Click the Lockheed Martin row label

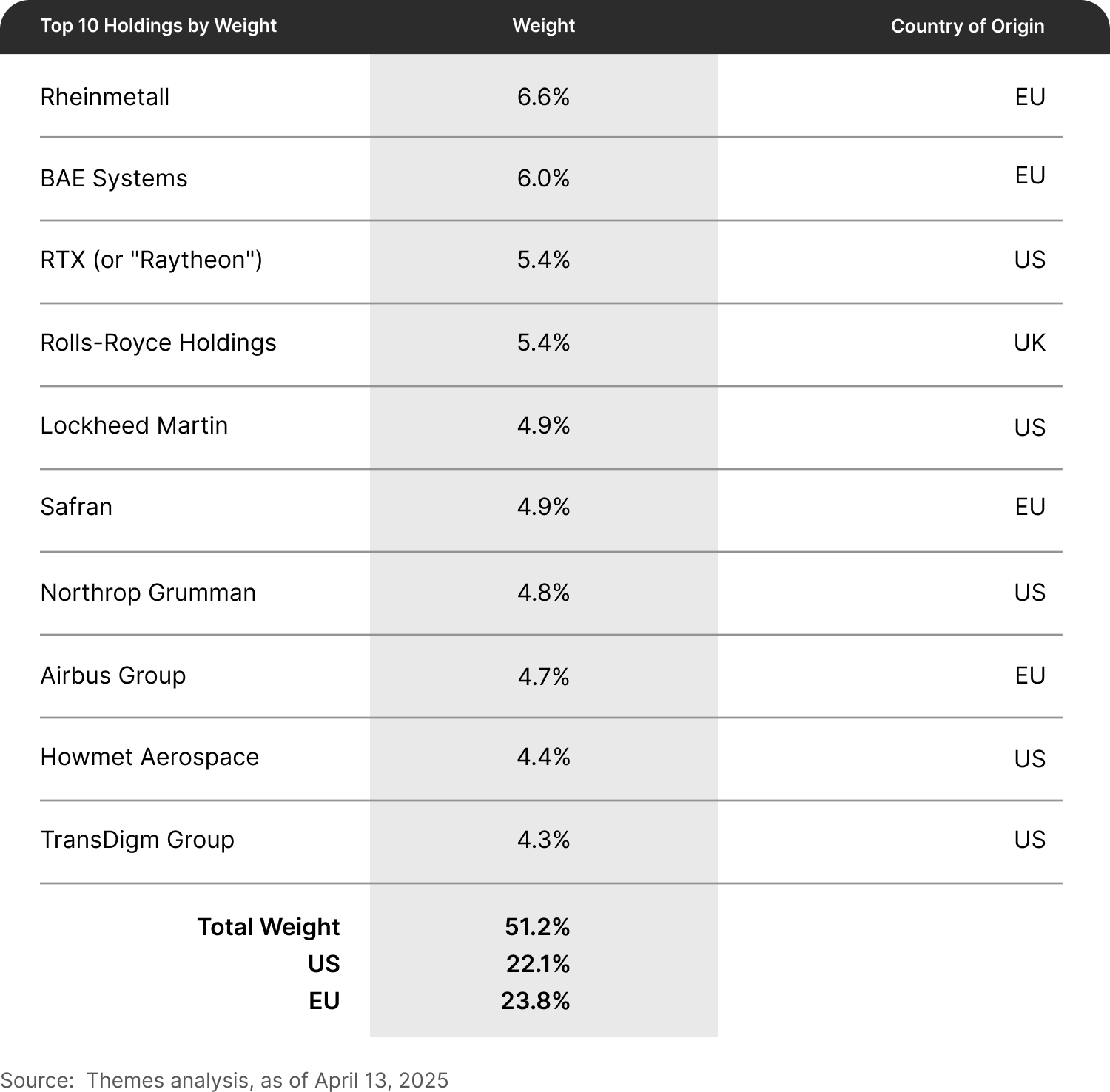pos(134,425)
